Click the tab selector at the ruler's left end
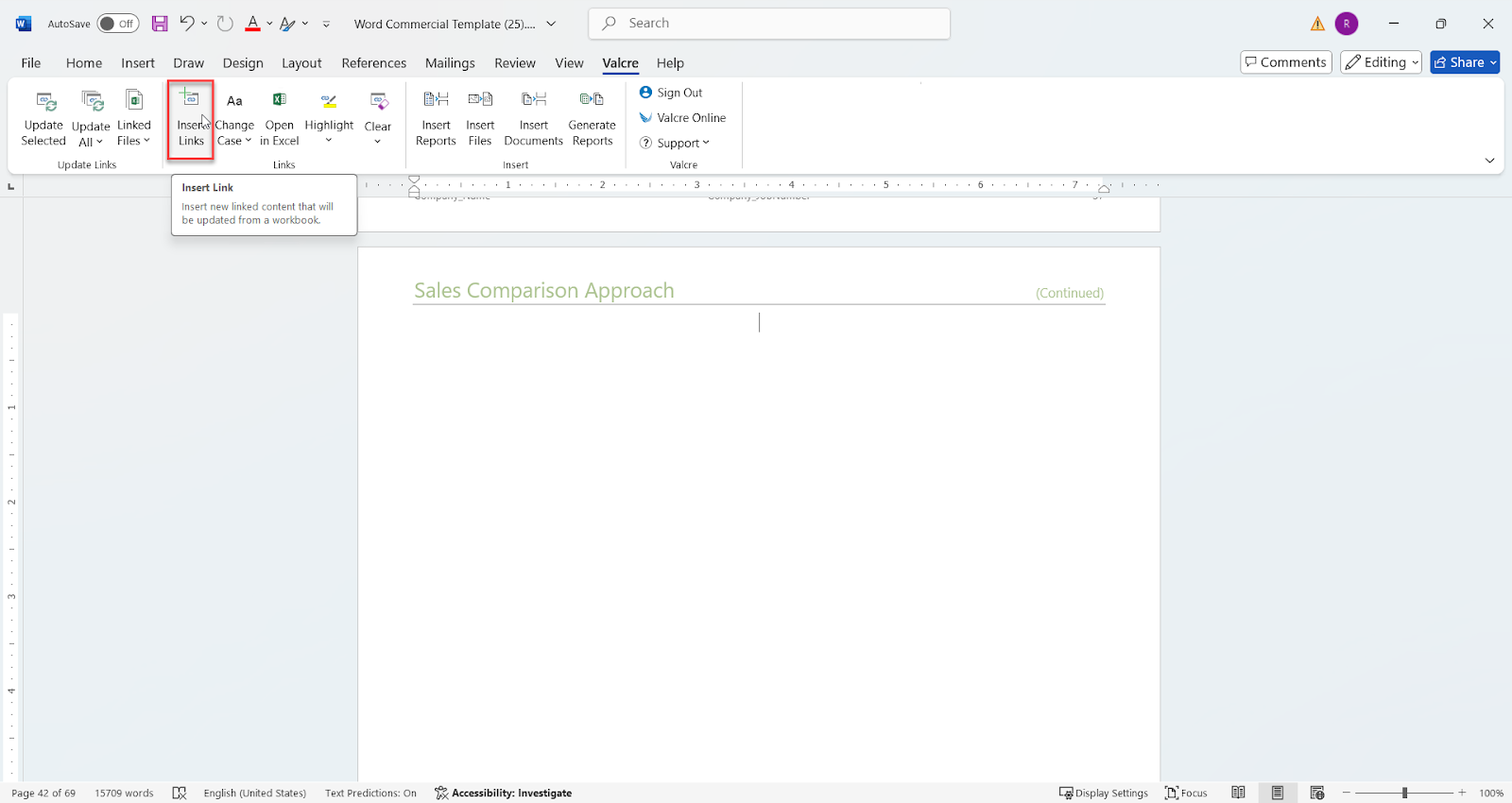 (x=11, y=186)
